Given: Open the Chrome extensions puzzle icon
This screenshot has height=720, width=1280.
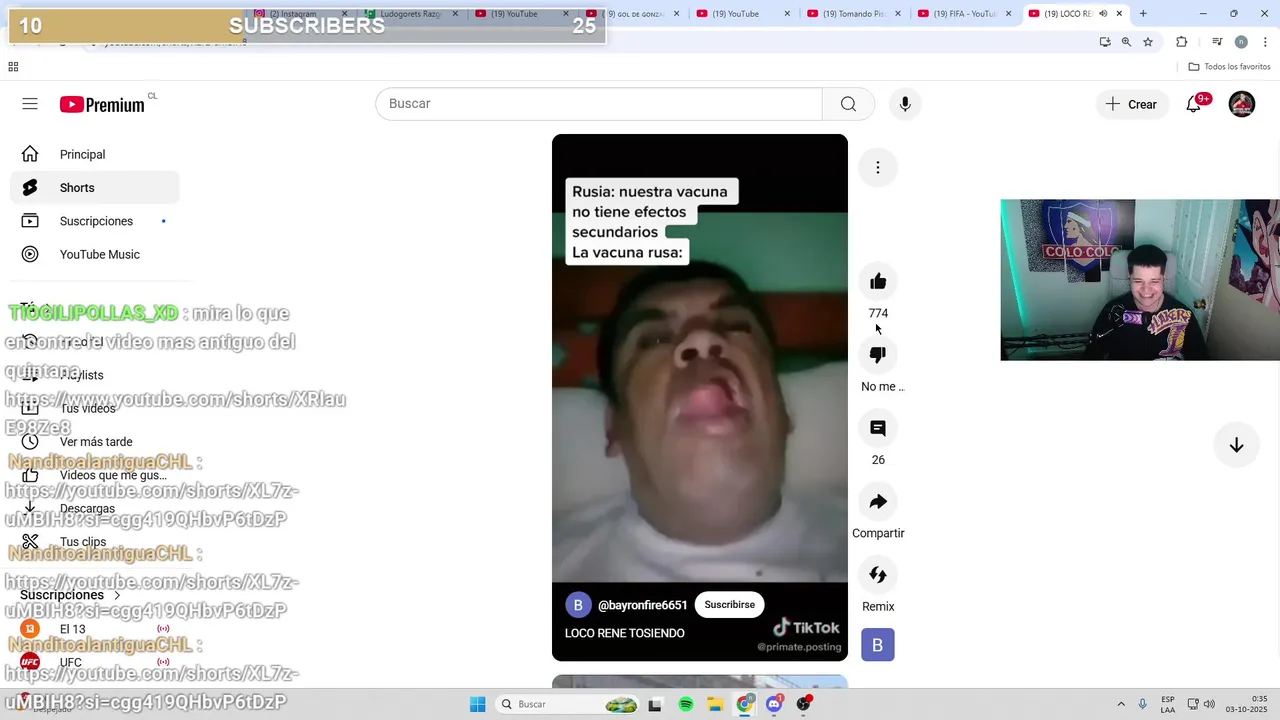Looking at the screenshot, I should pos(1182,42).
